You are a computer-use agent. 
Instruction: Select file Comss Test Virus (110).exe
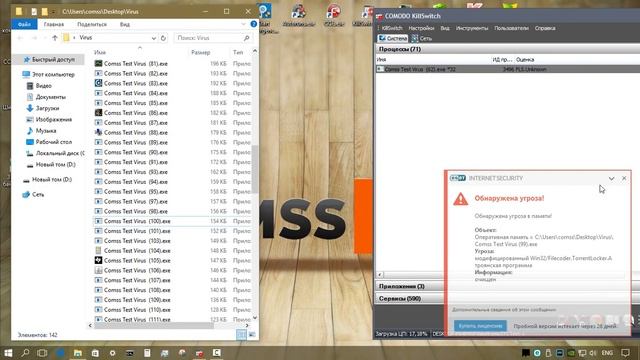click(137, 310)
